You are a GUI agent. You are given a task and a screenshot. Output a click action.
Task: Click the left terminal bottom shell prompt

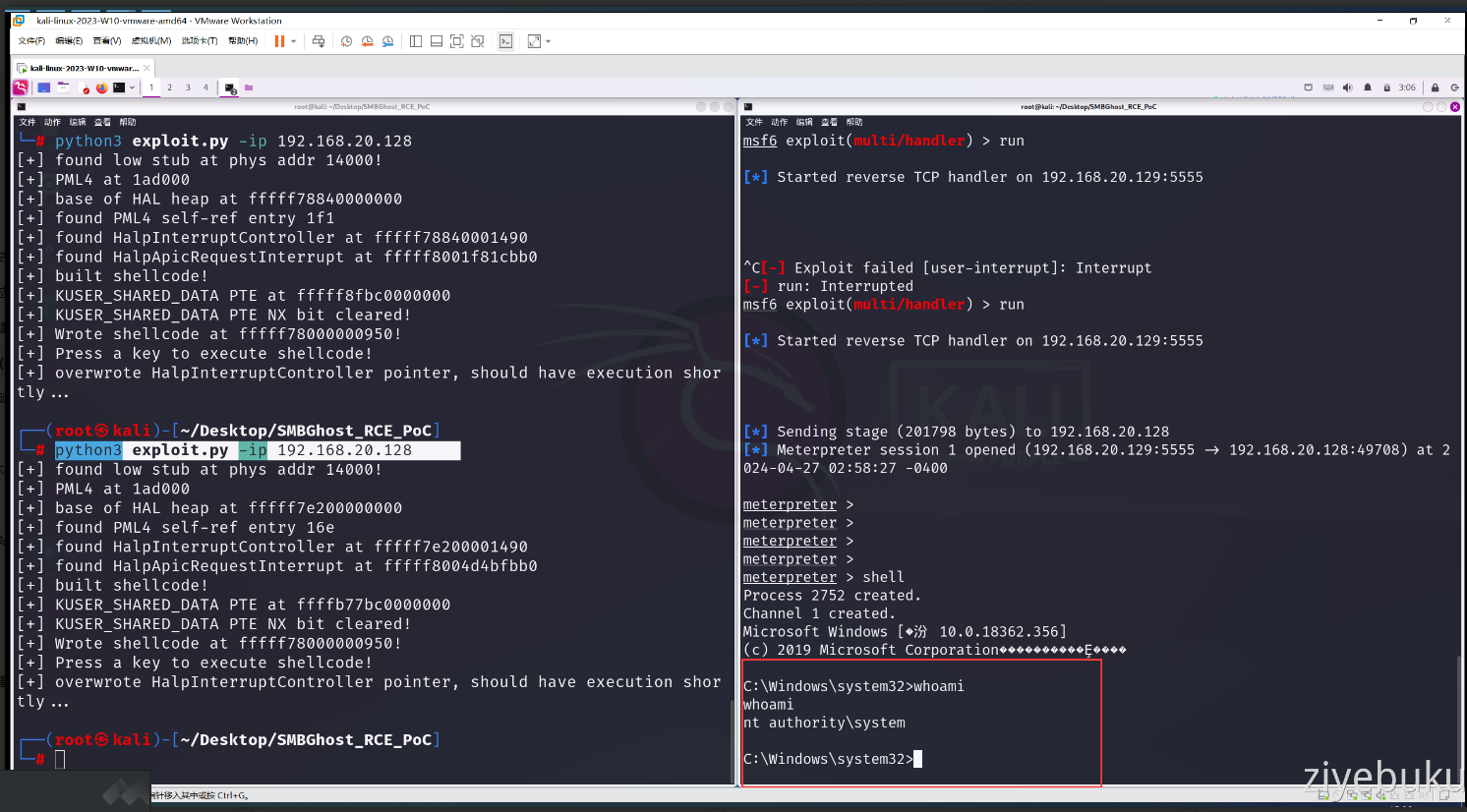point(60,759)
